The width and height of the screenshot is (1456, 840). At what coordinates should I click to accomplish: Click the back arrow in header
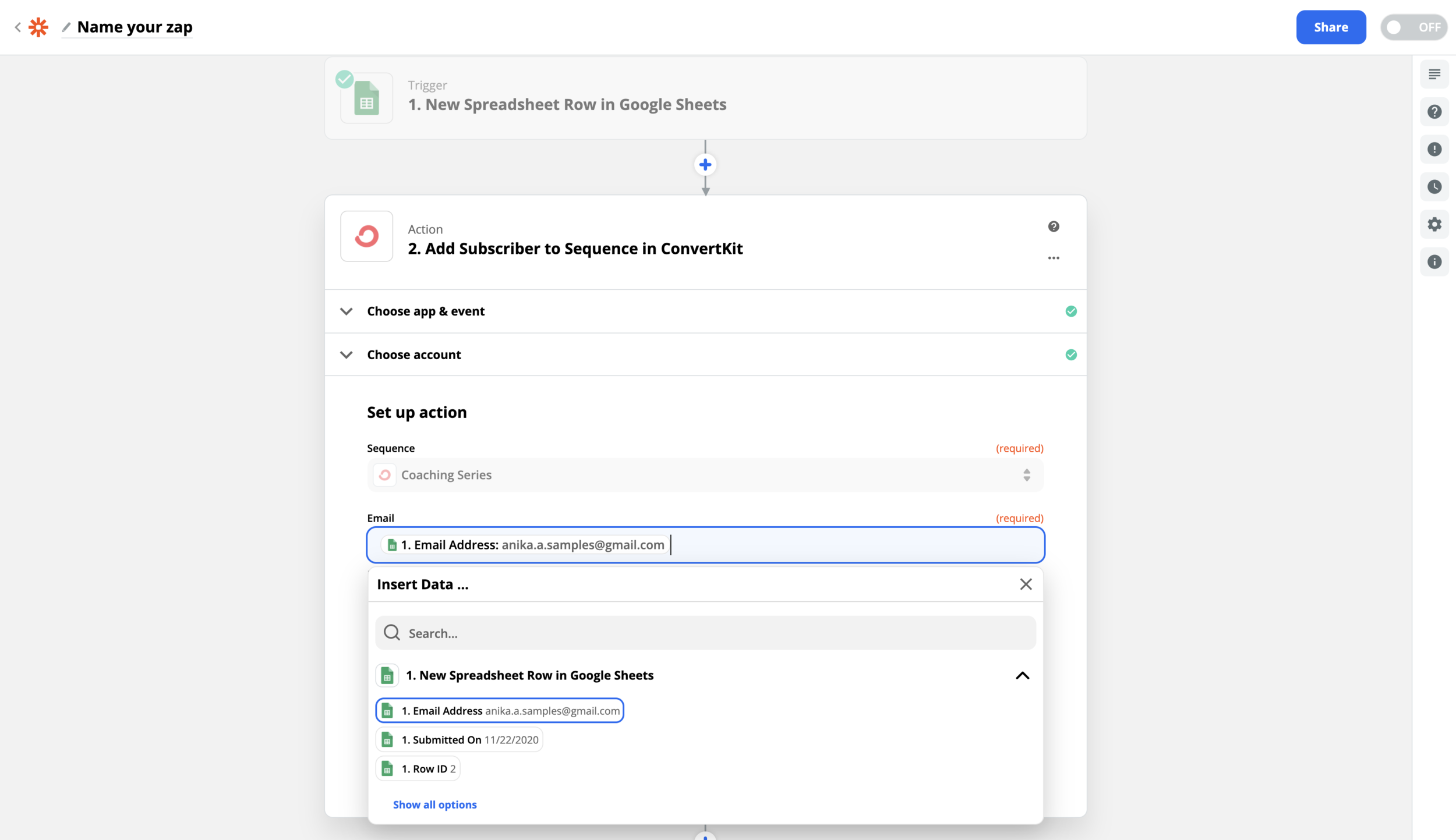click(x=18, y=27)
